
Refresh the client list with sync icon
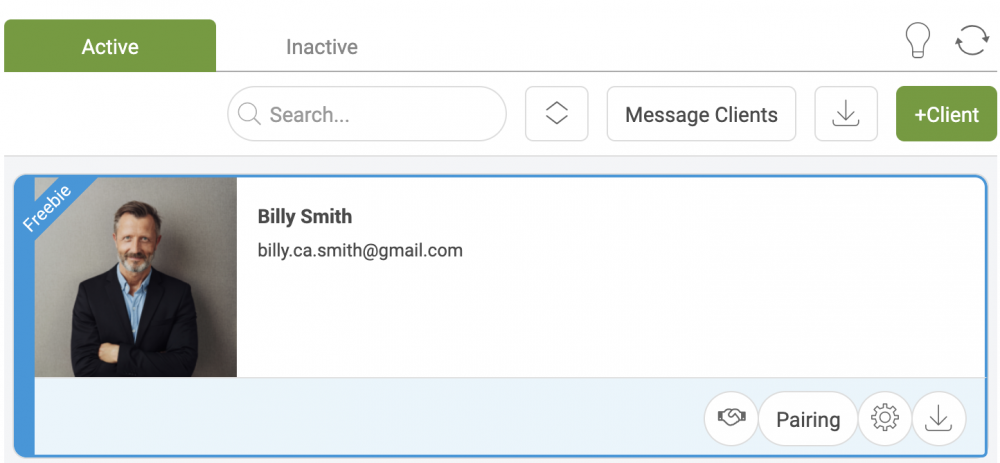971,41
